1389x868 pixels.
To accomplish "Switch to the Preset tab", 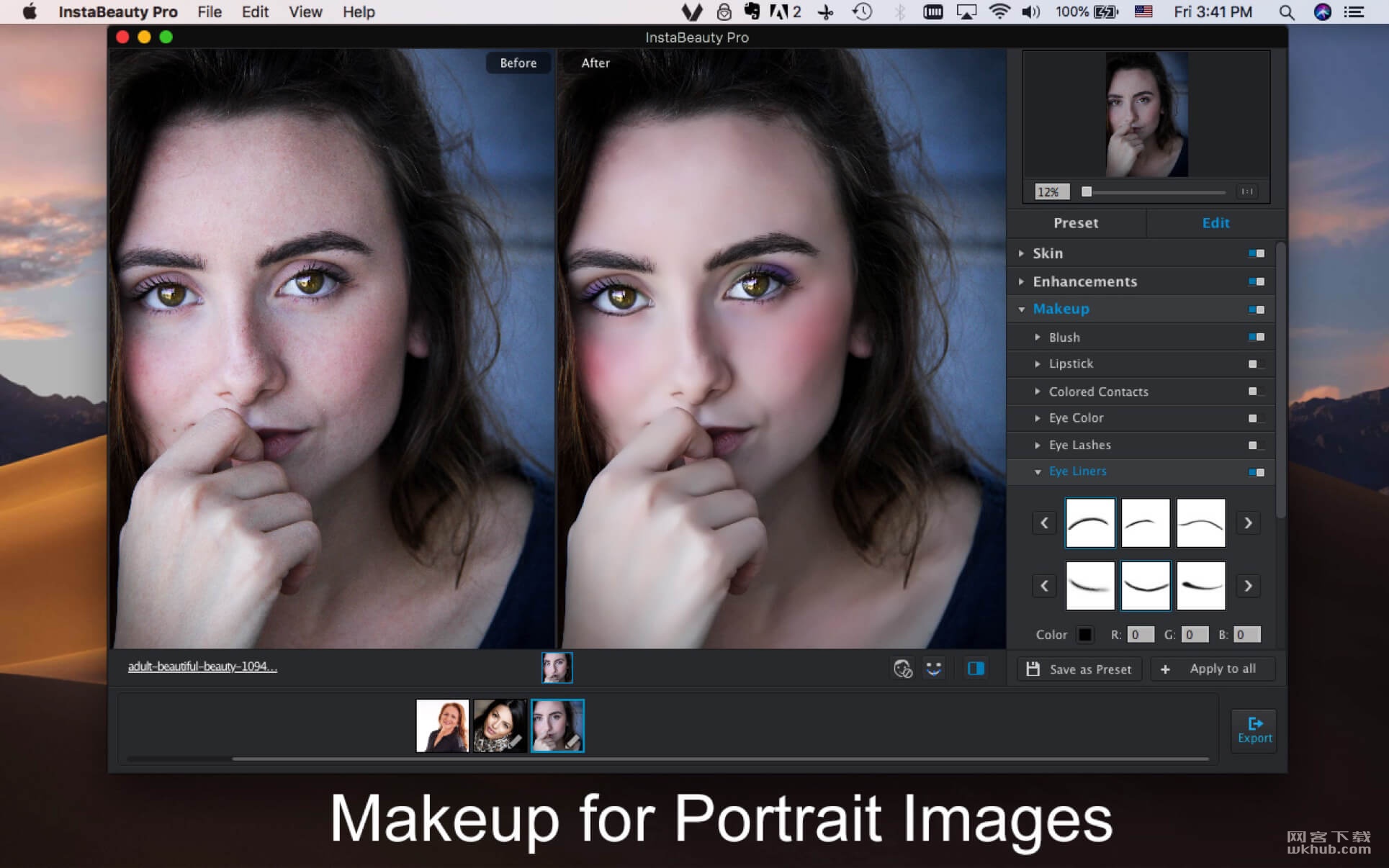I will click(1076, 223).
